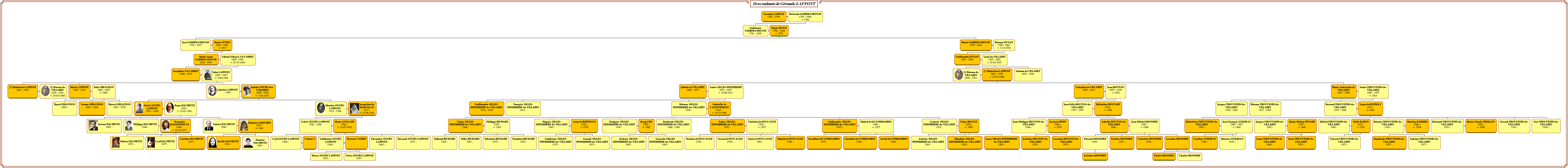This screenshot has height=168, width=1568.
Task: Click the Micheline HOUTART box
Action: (x=1108, y=108)
